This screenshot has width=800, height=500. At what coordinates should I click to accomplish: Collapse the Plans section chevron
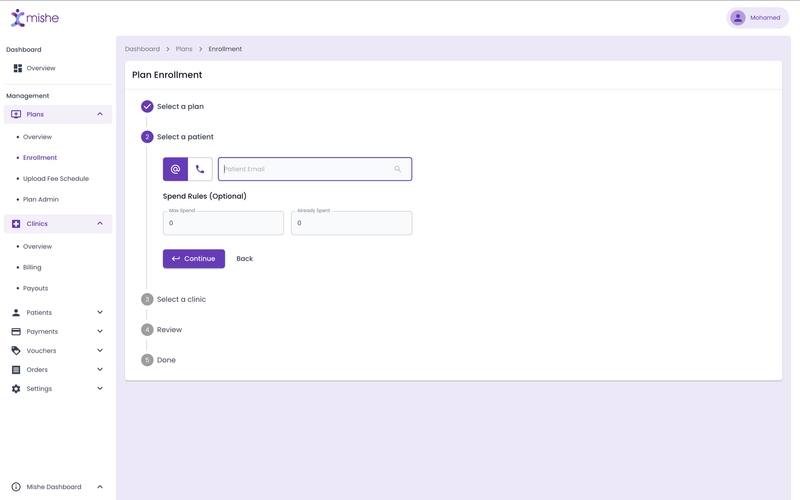100,114
